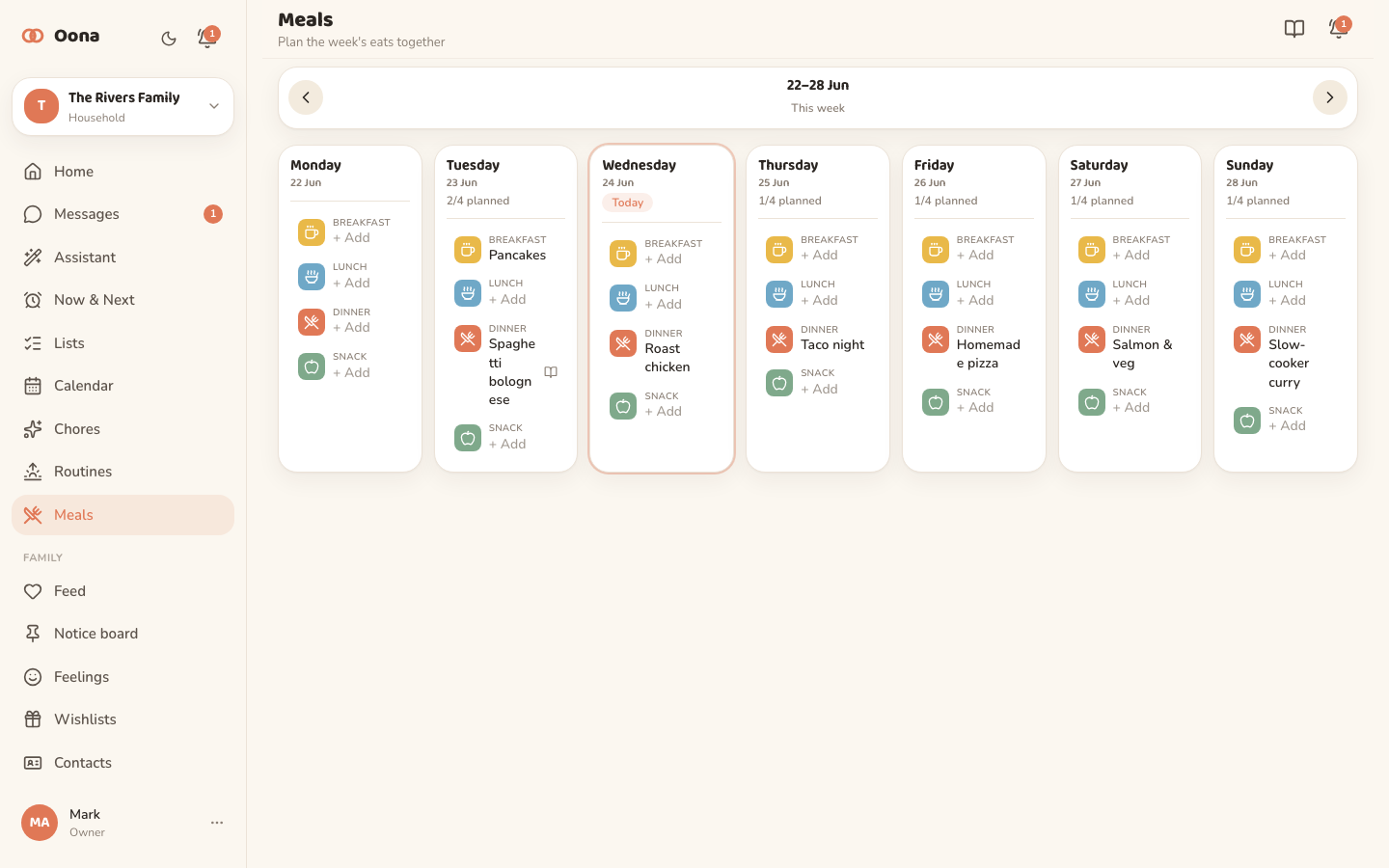
Task: Click Tuesday's dinner utensils icon
Action: click(x=468, y=339)
